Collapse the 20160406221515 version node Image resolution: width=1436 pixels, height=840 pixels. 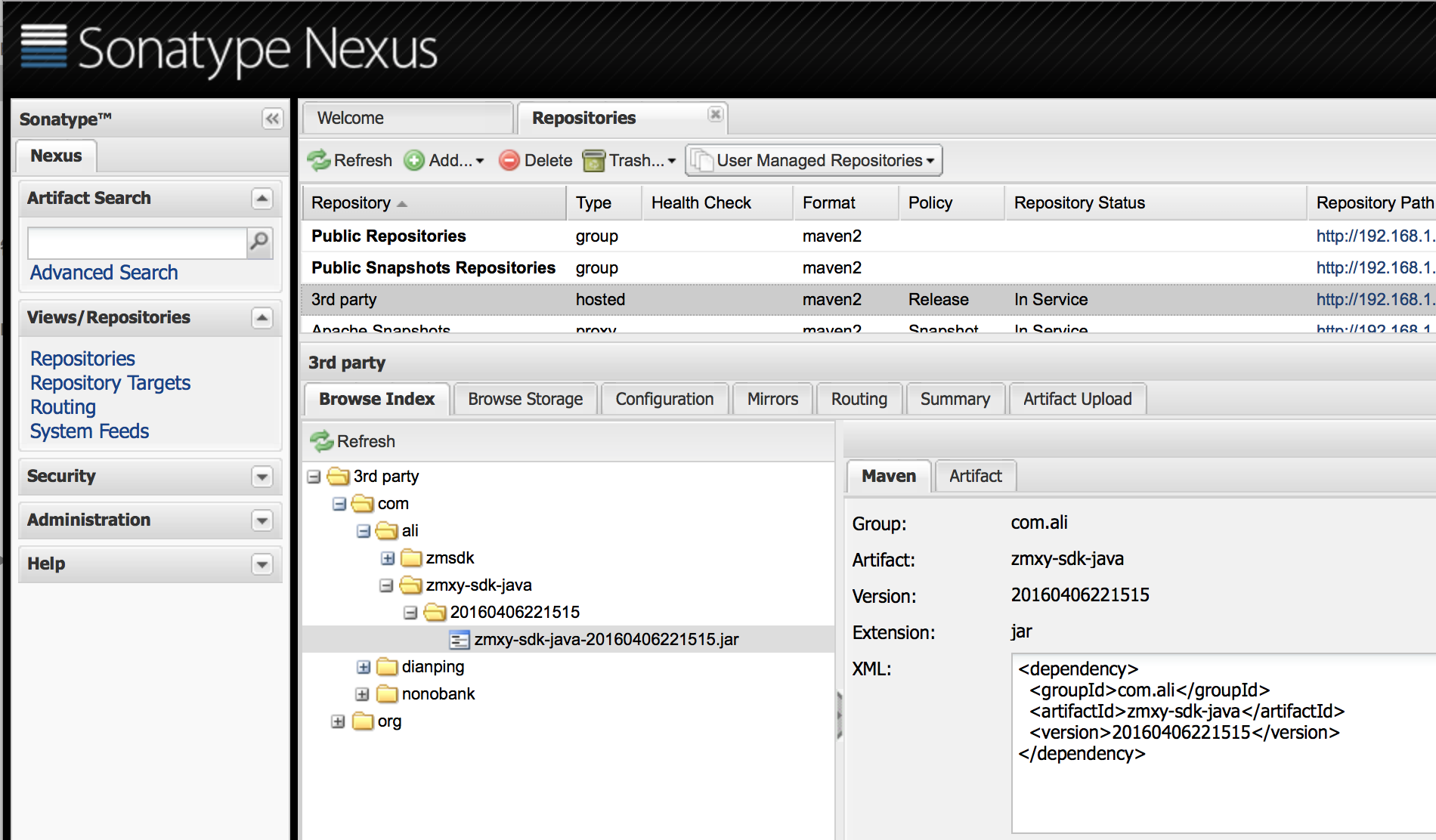point(410,613)
